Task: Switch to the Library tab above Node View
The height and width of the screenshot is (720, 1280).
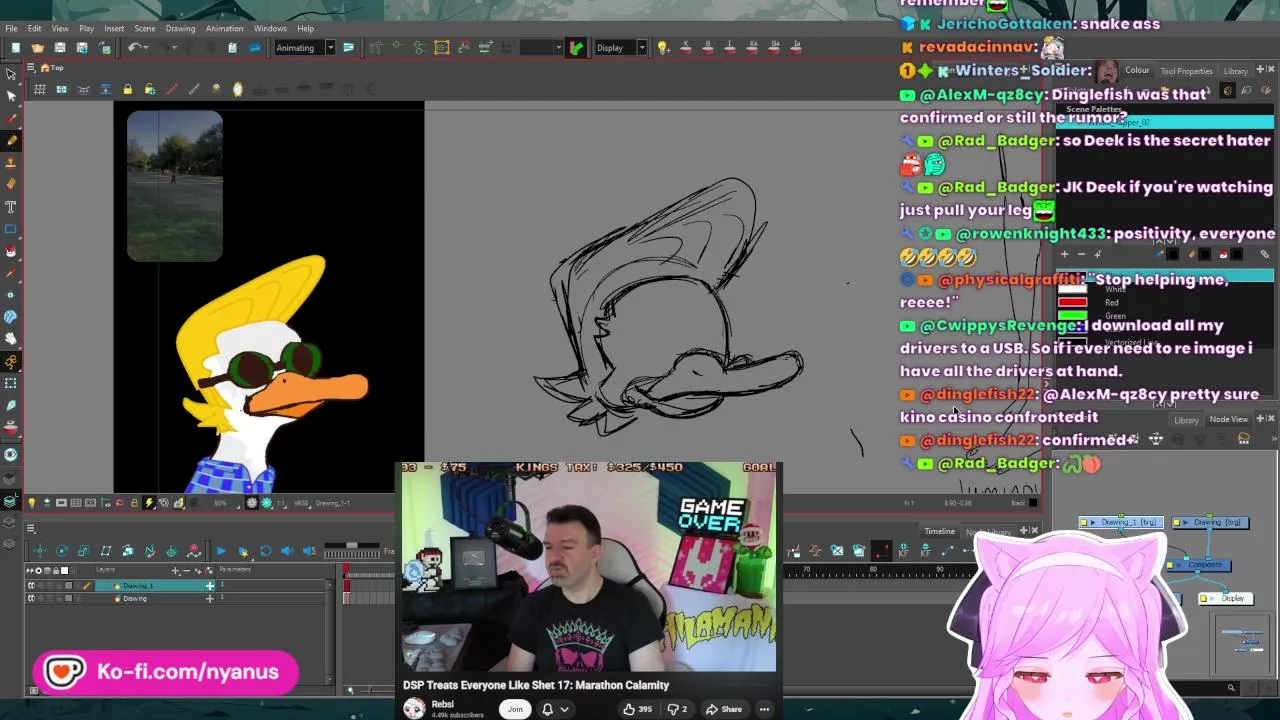Action: (x=1186, y=420)
